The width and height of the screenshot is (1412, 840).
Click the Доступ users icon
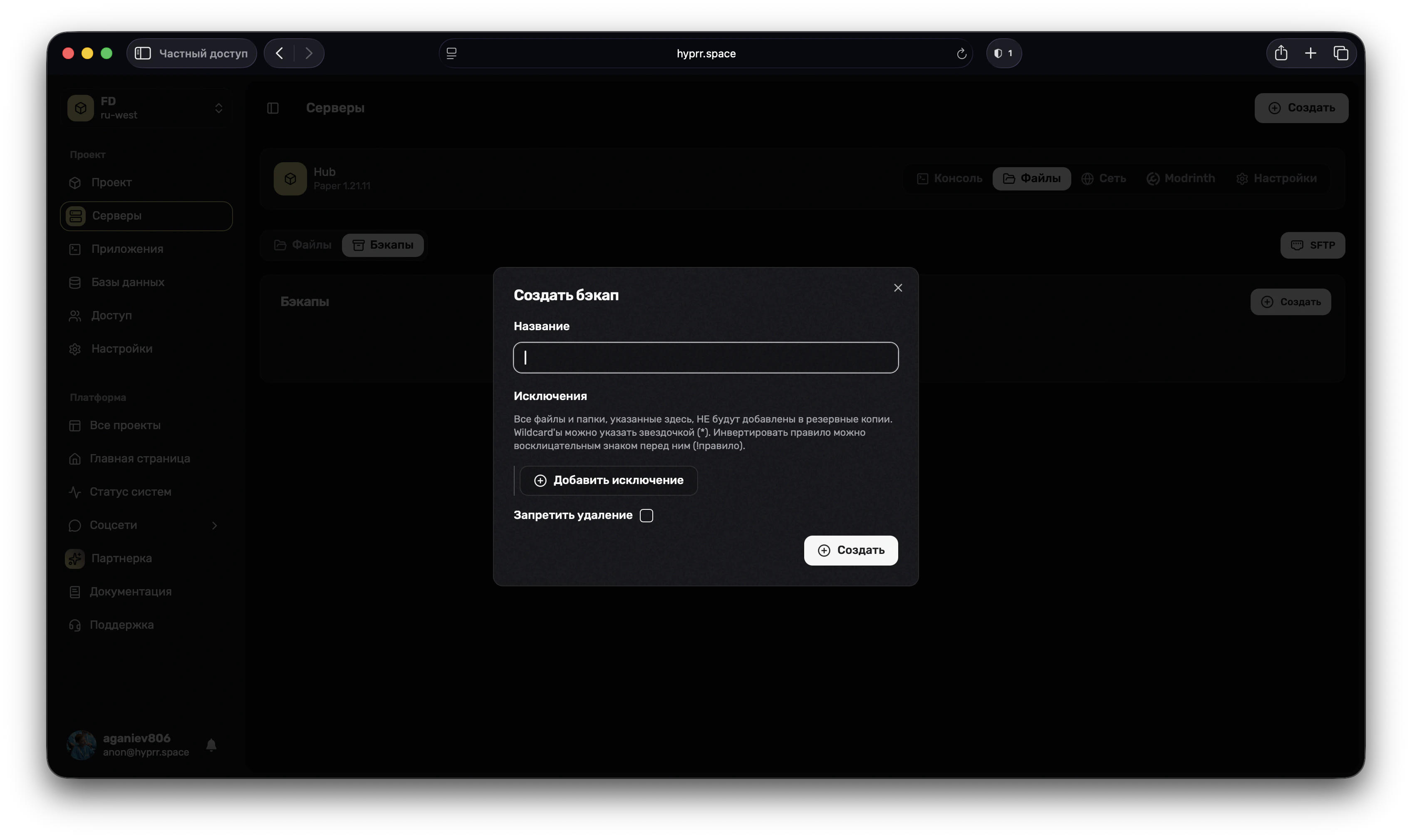click(75, 316)
